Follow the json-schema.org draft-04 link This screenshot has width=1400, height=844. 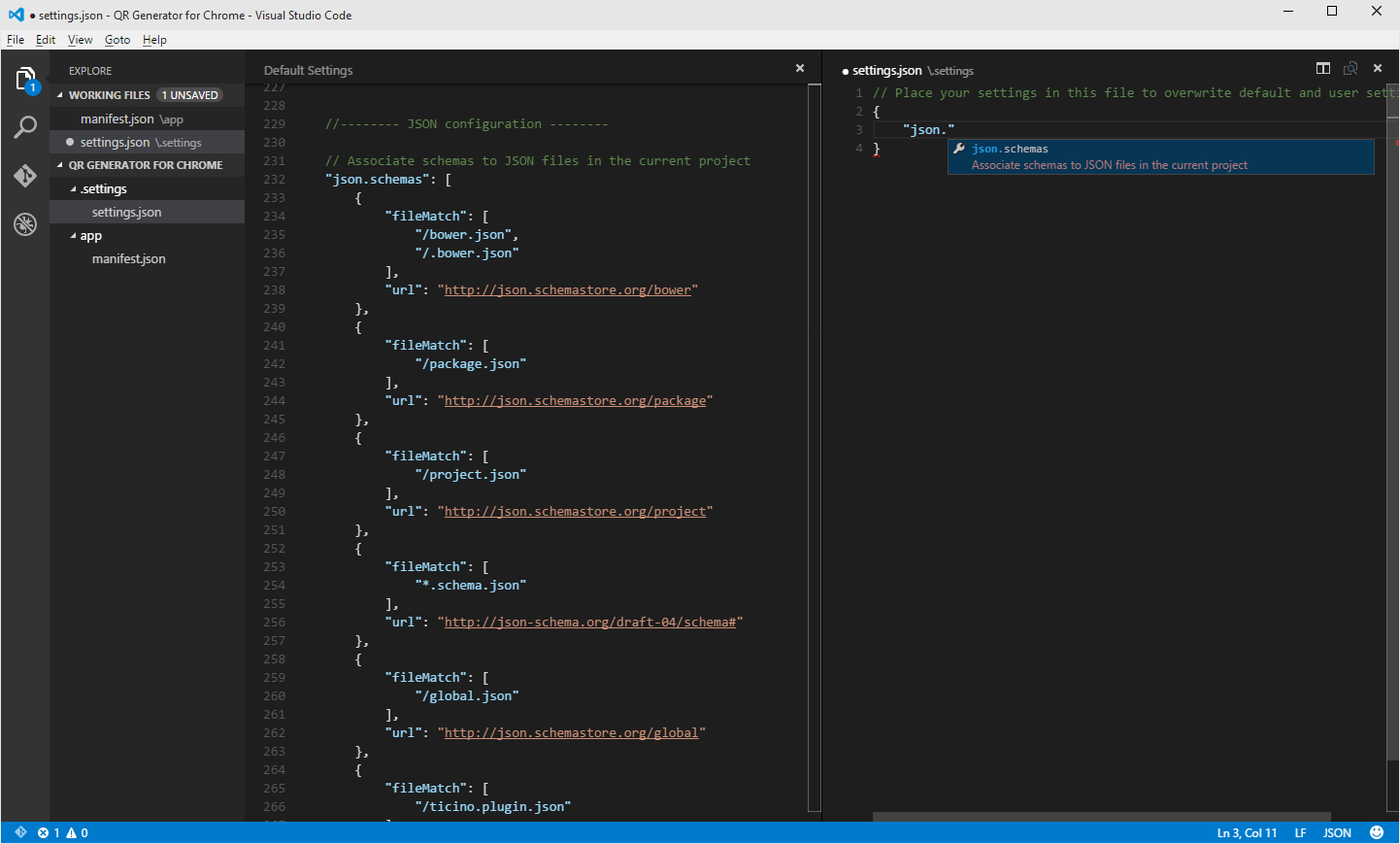click(590, 622)
